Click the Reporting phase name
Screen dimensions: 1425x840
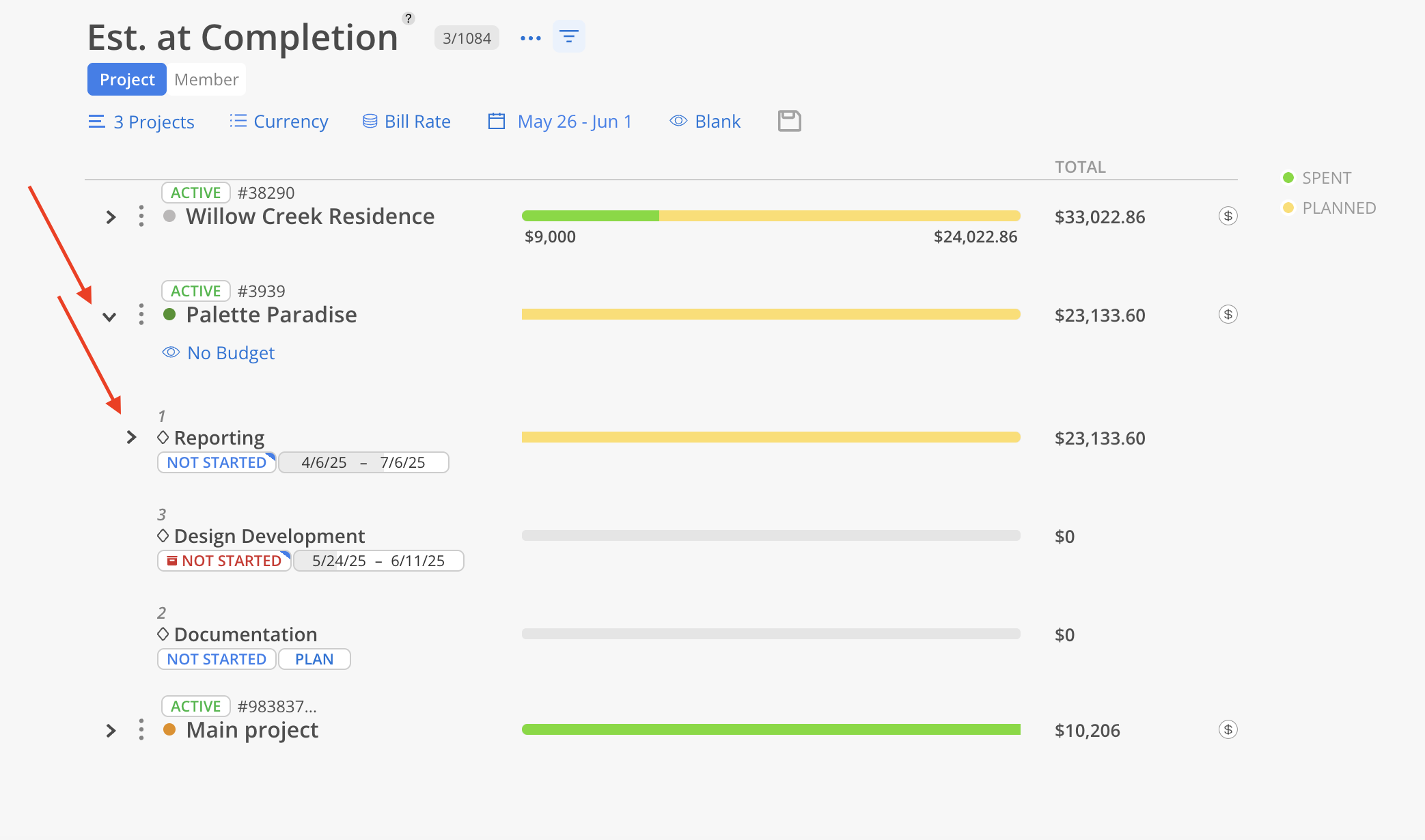(x=219, y=438)
